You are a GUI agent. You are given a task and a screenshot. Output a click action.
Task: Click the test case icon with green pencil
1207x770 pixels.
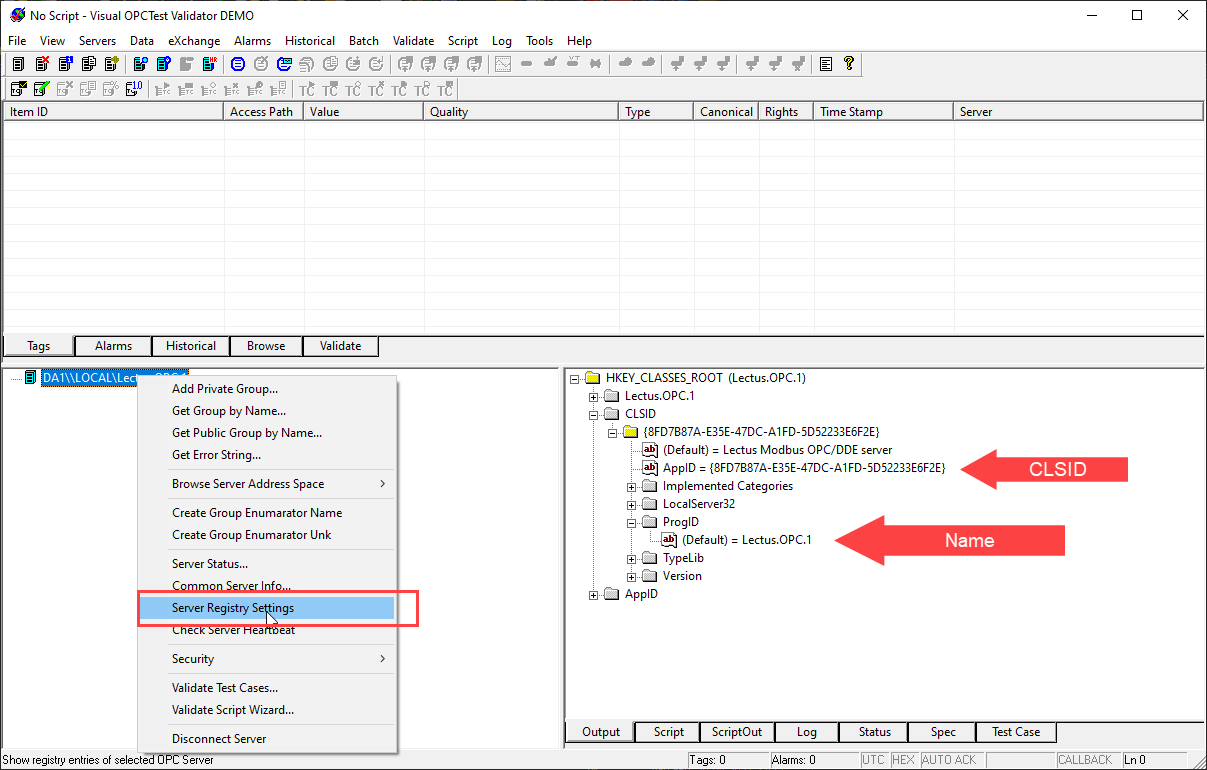point(42,89)
